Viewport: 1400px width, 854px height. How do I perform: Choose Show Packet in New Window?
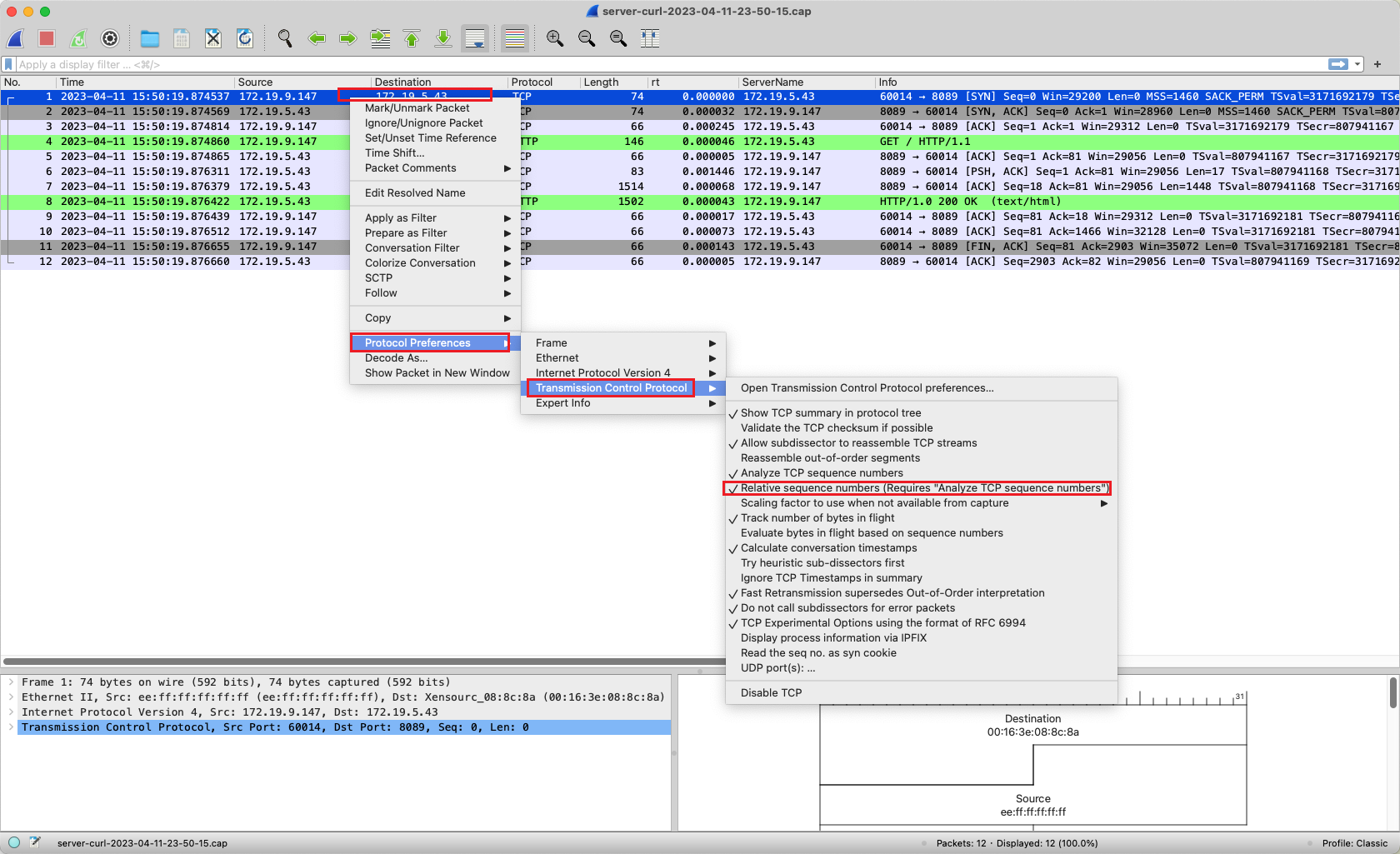tap(437, 373)
